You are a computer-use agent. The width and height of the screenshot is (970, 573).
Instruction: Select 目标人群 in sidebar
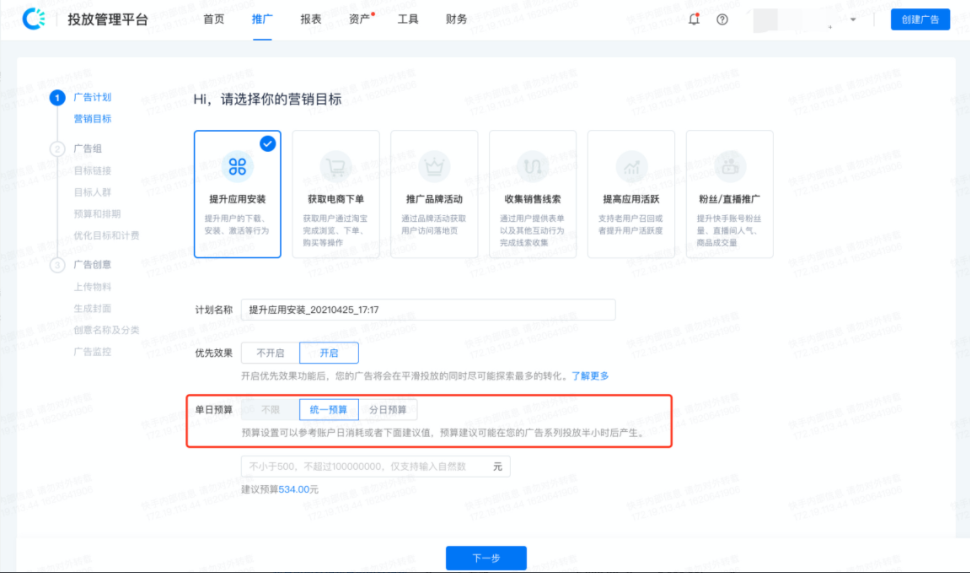[x=93, y=192]
